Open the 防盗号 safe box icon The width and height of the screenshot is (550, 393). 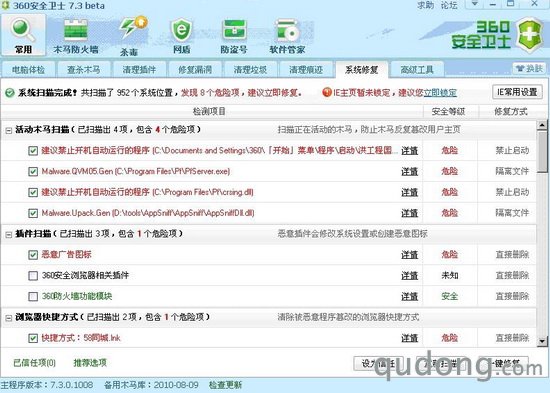pos(234,36)
